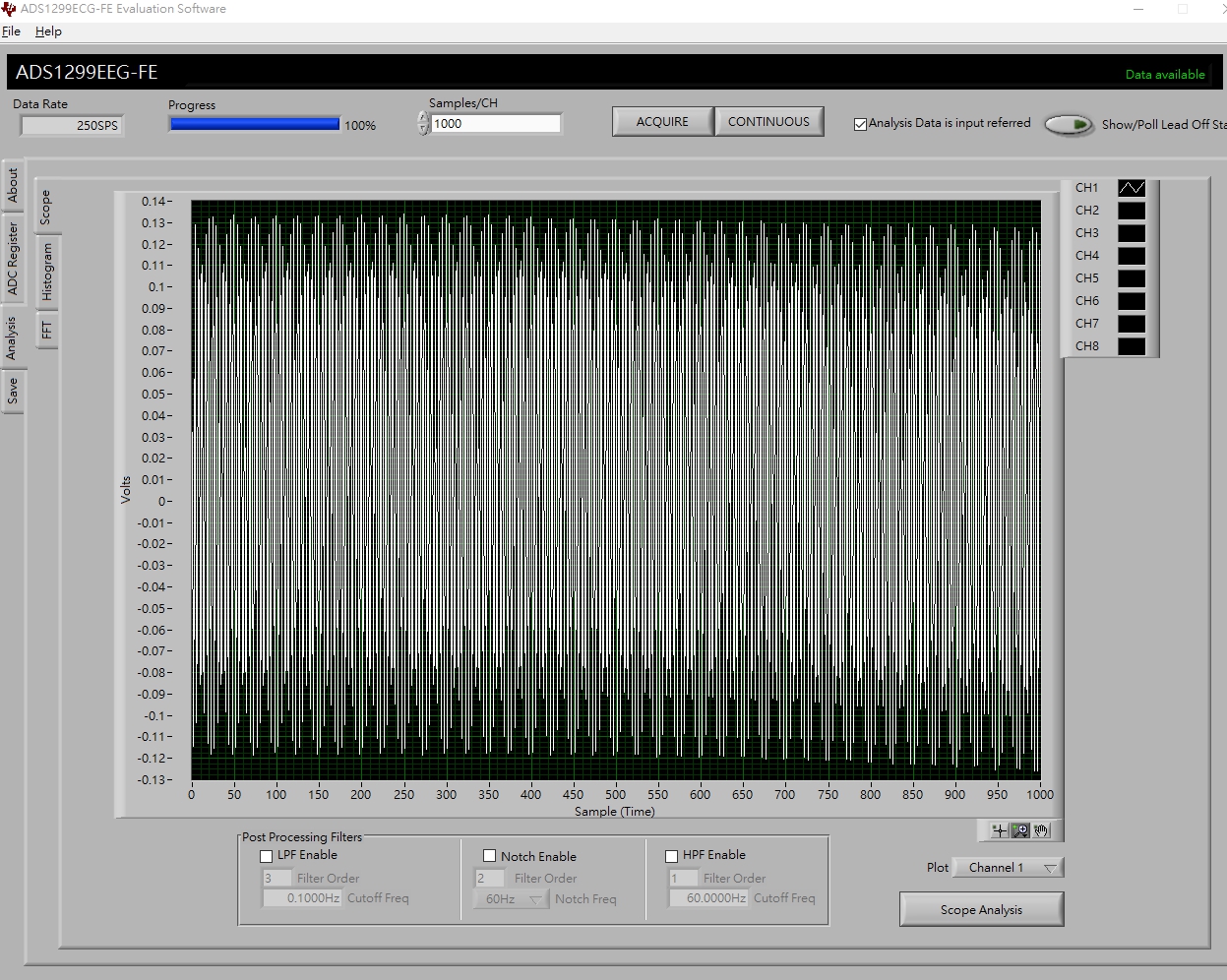This screenshot has width=1227, height=980.
Task: Click the LPF Cutoff Freq 0.1000Hz field
Action: [302, 898]
